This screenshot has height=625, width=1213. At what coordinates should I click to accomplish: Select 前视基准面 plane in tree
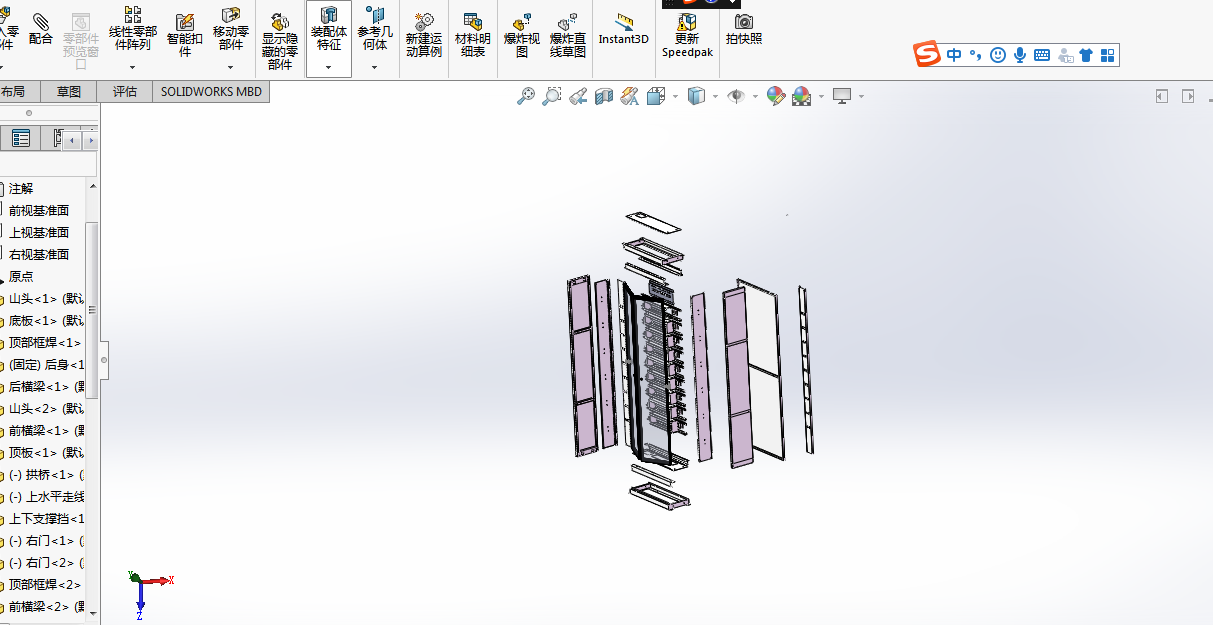39,210
